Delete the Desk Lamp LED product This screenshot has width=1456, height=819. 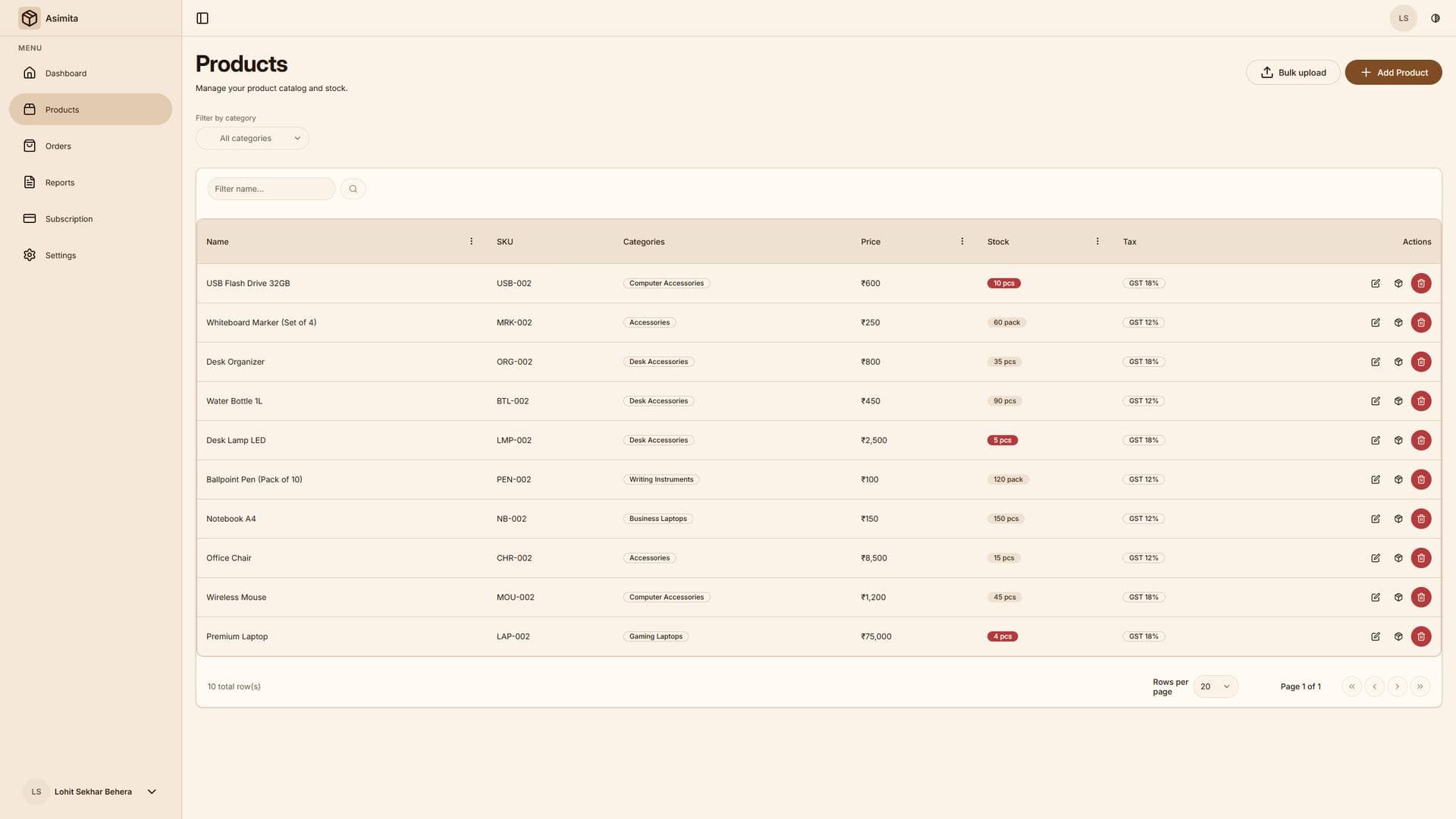click(x=1421, y=440)
